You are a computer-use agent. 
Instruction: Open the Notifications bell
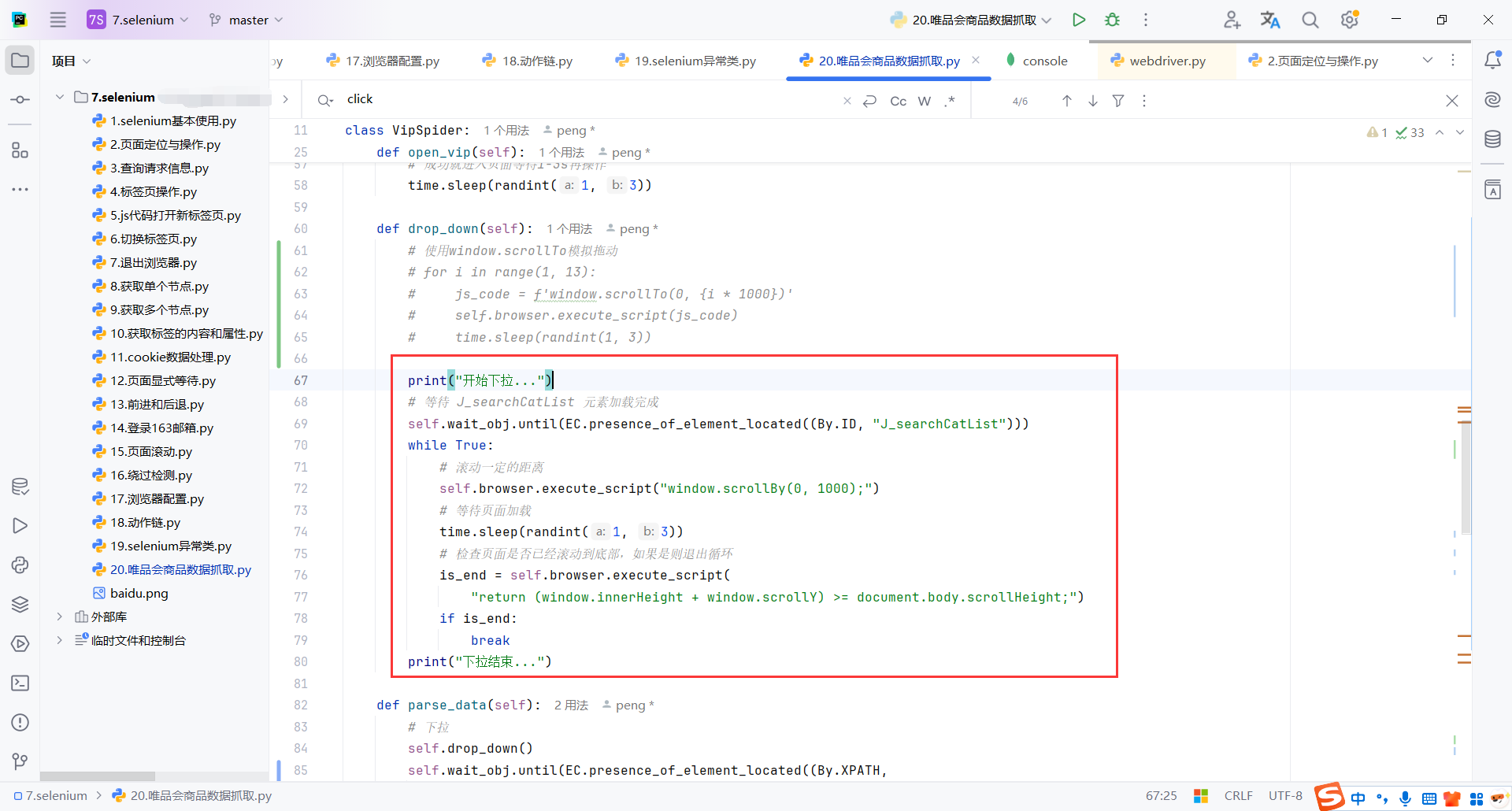tap(1492, 61)
